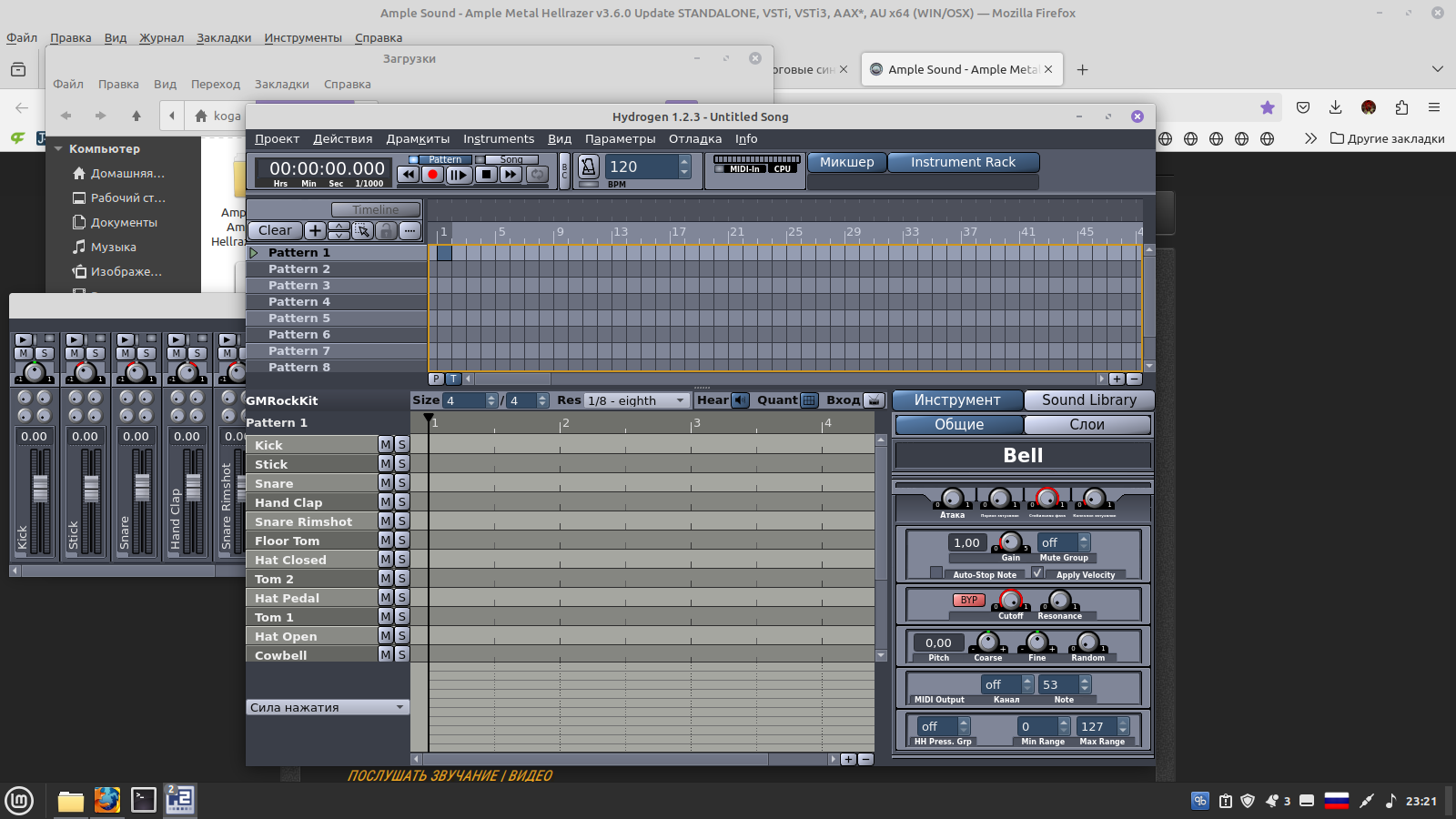
Task: Adjust the MIDI Note 53 spinner
Action: pos(1085,684)
